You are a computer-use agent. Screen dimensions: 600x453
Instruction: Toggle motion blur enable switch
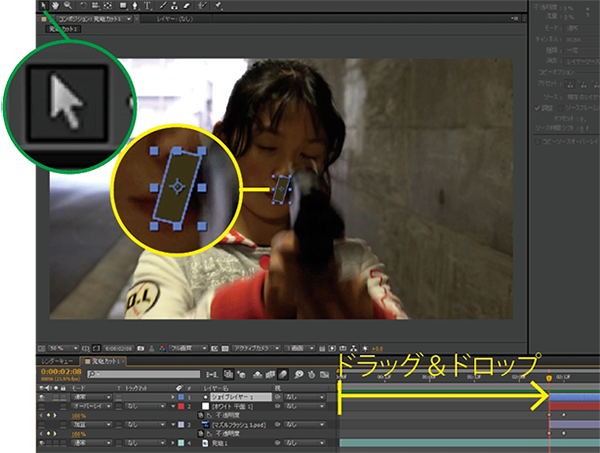pos(282,375)
